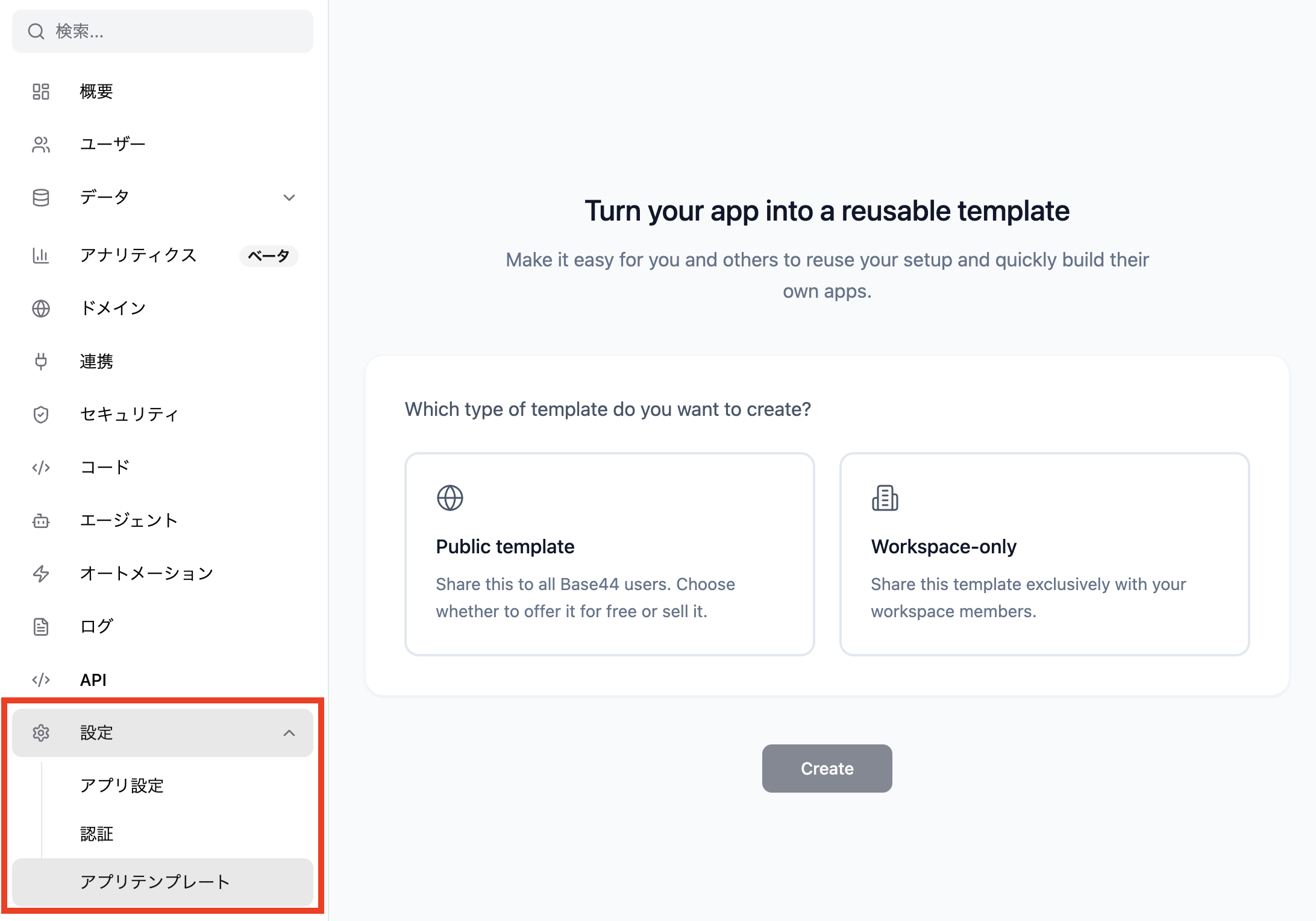The image size is (1316, 921).
Task: Select the アプリテンプレート submenu item
Action: click(155, 882)
